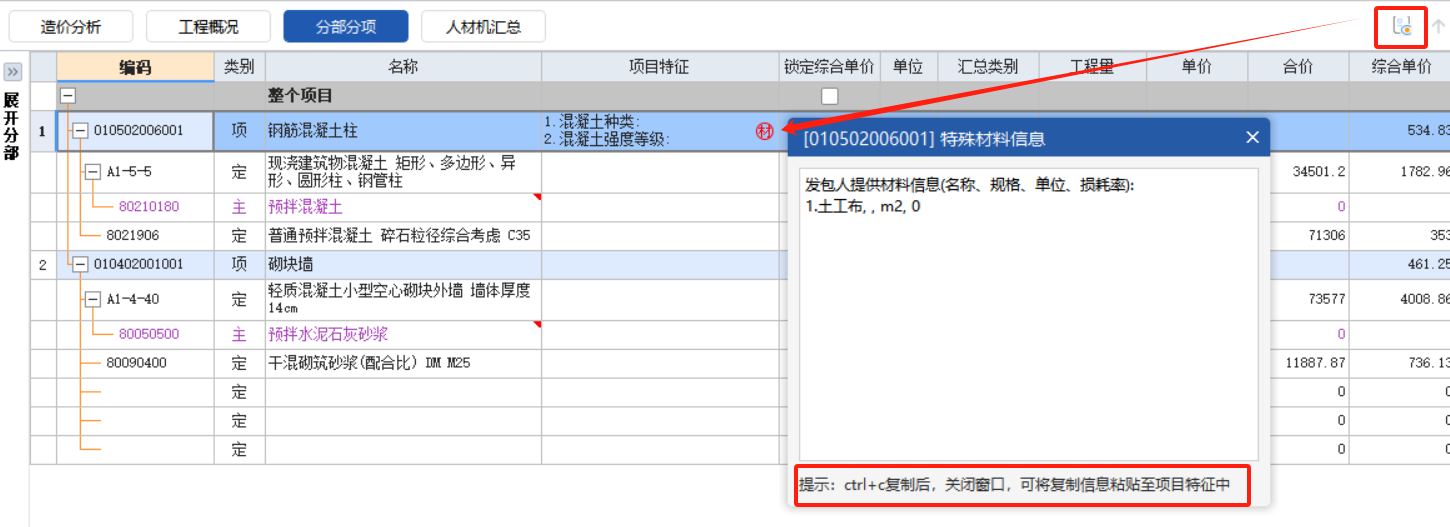Select material code 80210180
Viewport: 1450px width, 527px height.
pos(149,207)
